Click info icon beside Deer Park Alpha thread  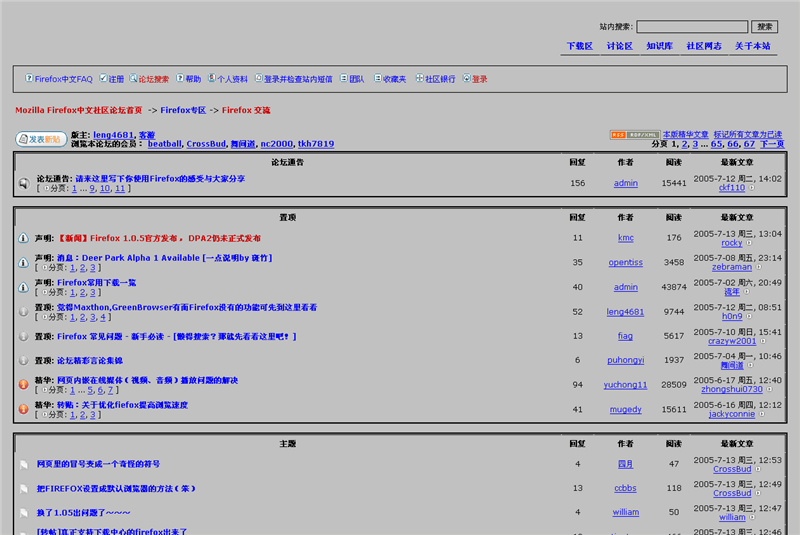[x=23, y=263]
